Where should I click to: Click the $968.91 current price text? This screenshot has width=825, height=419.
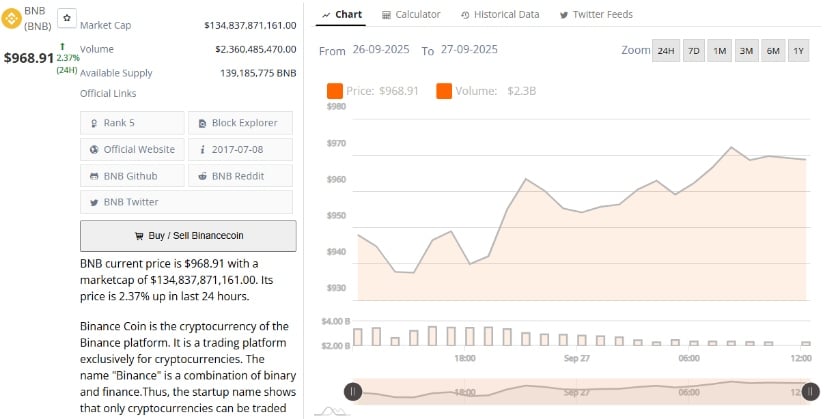(29, 58)
